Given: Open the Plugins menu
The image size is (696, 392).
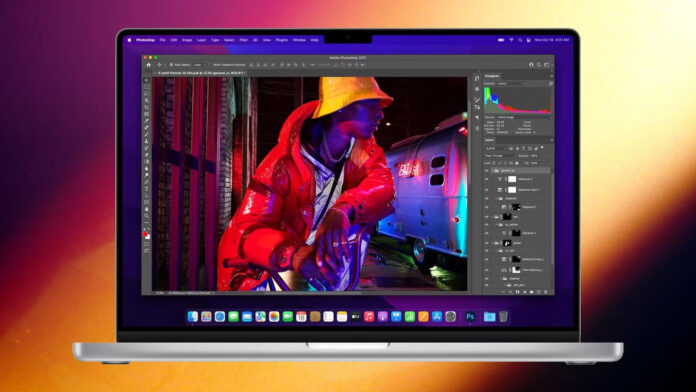Looking at the screenshot, I should coord(282,40).
